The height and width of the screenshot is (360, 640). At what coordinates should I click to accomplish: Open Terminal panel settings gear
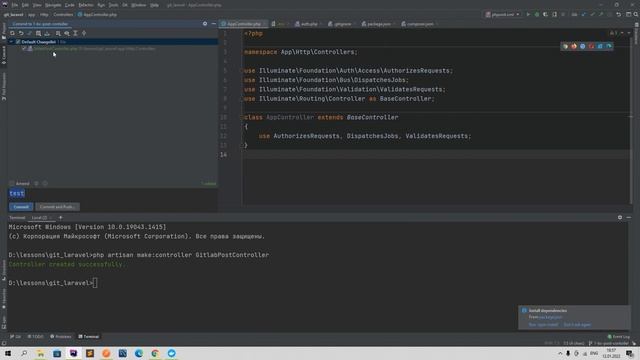[x=620, y=218]
